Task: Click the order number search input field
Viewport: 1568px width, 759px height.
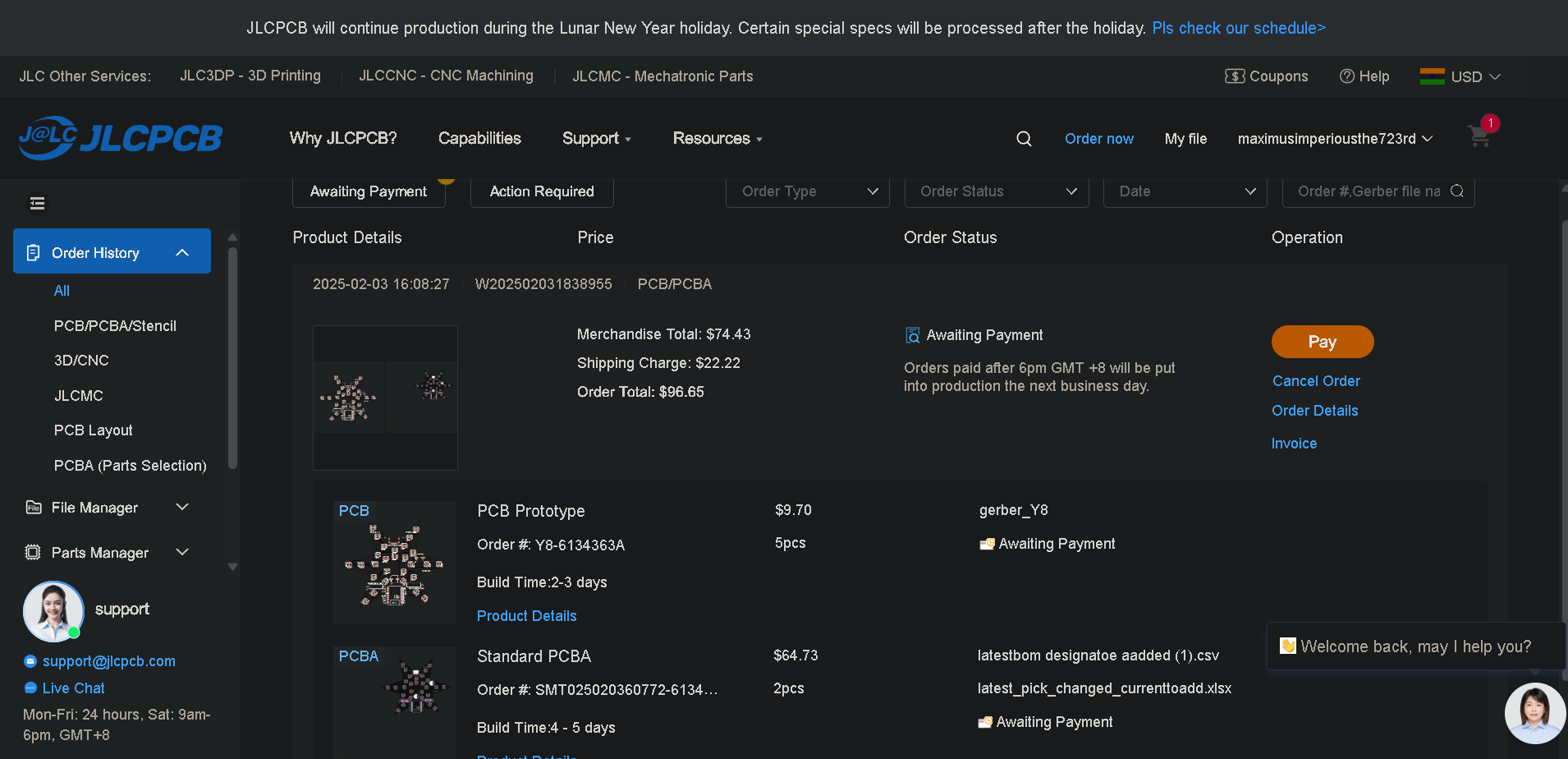Action: 1378,191
